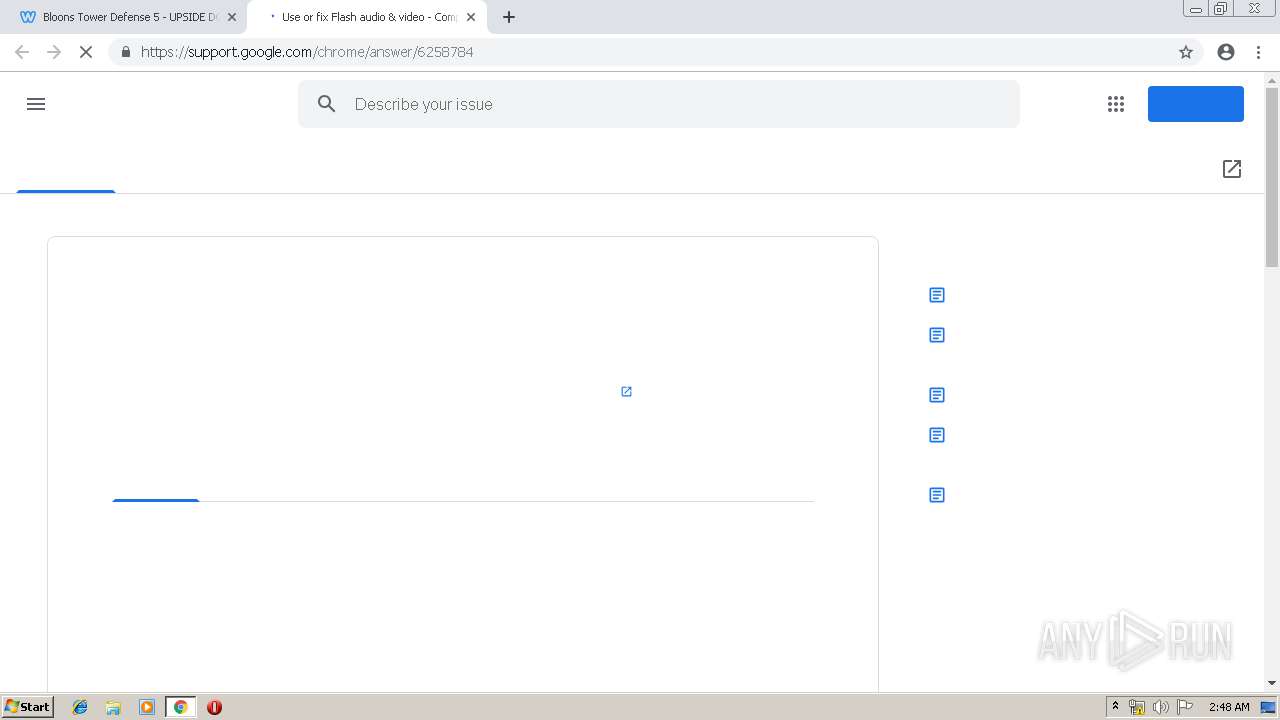Launch Internet Explorer from taskbar

point(80,707)
